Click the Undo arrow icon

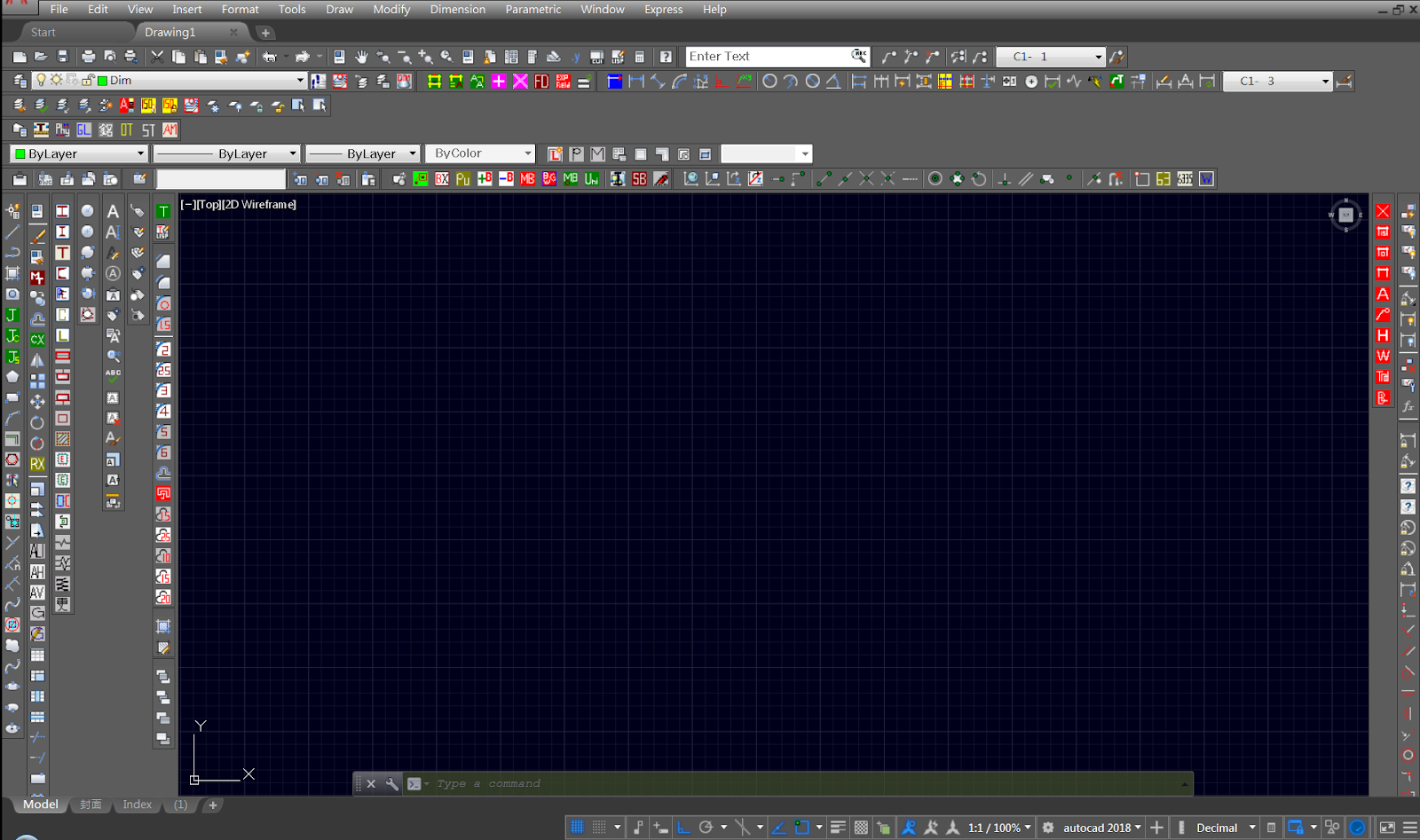tap(269, 57)
